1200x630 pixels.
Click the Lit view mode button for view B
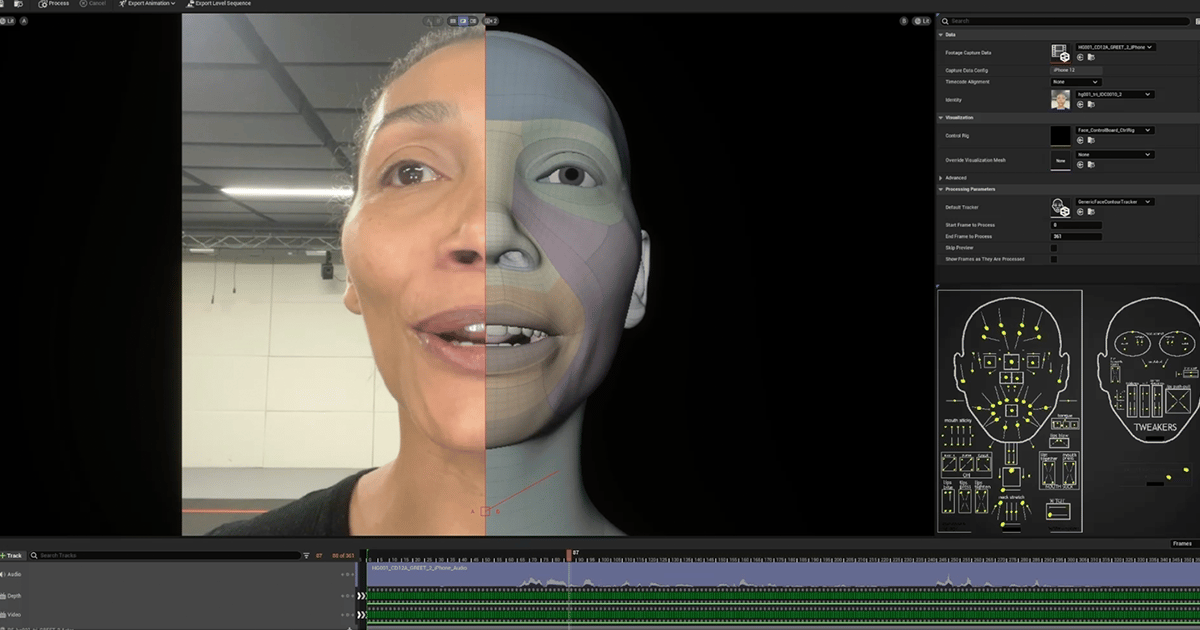[x=922, y=20]
